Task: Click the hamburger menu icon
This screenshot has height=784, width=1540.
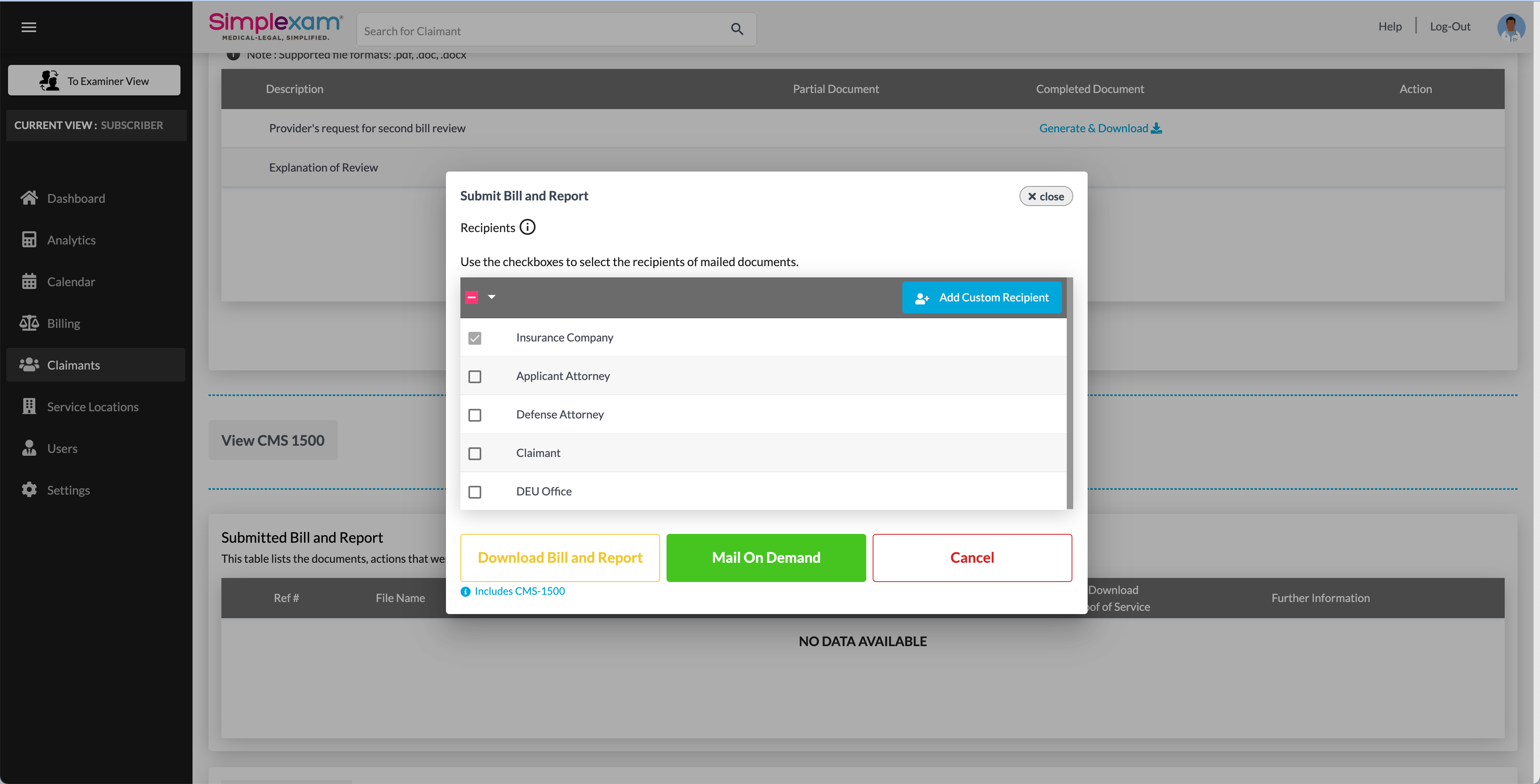Action: pos(29,27)
